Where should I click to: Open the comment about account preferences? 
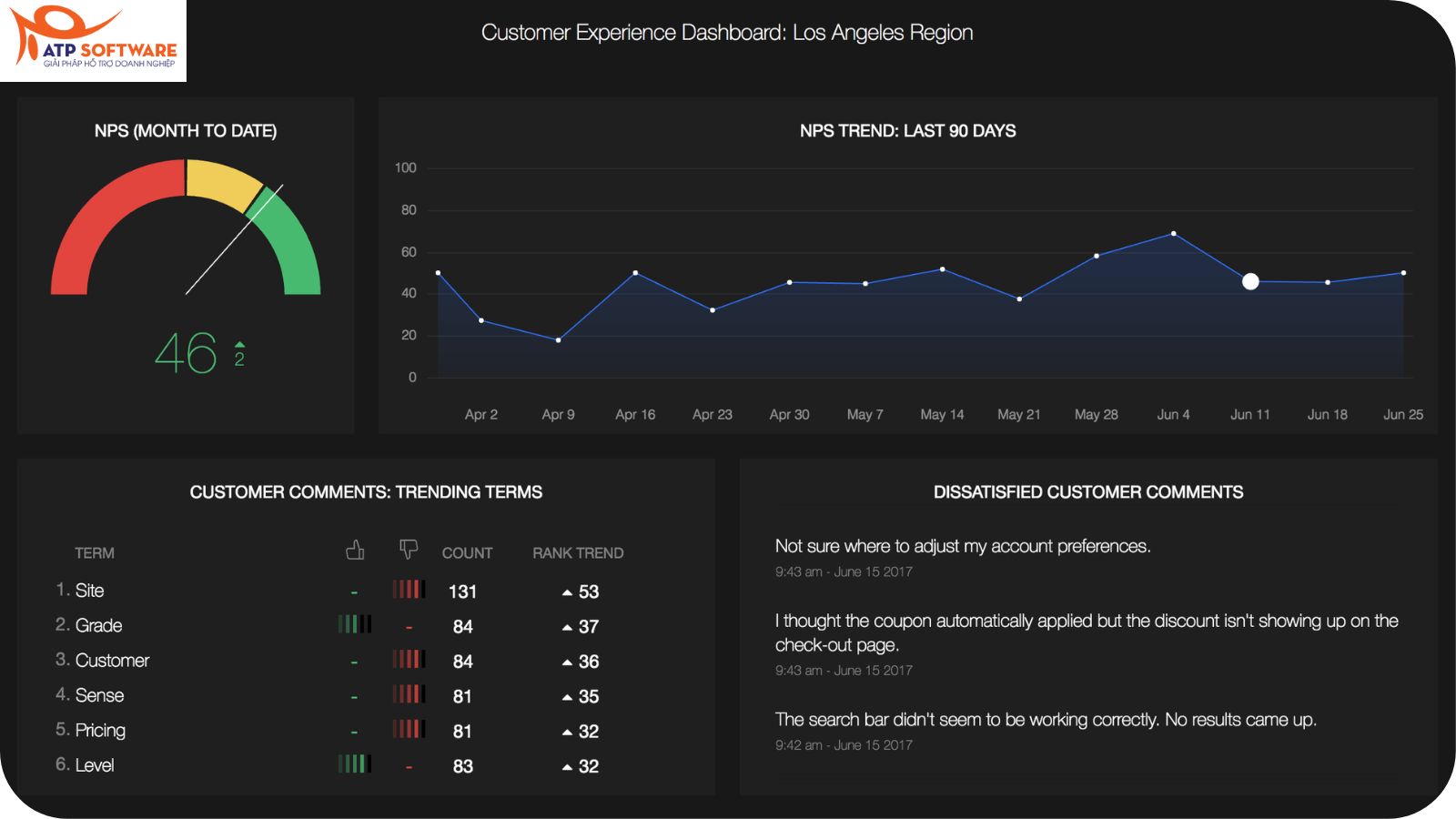coord(963,546)
